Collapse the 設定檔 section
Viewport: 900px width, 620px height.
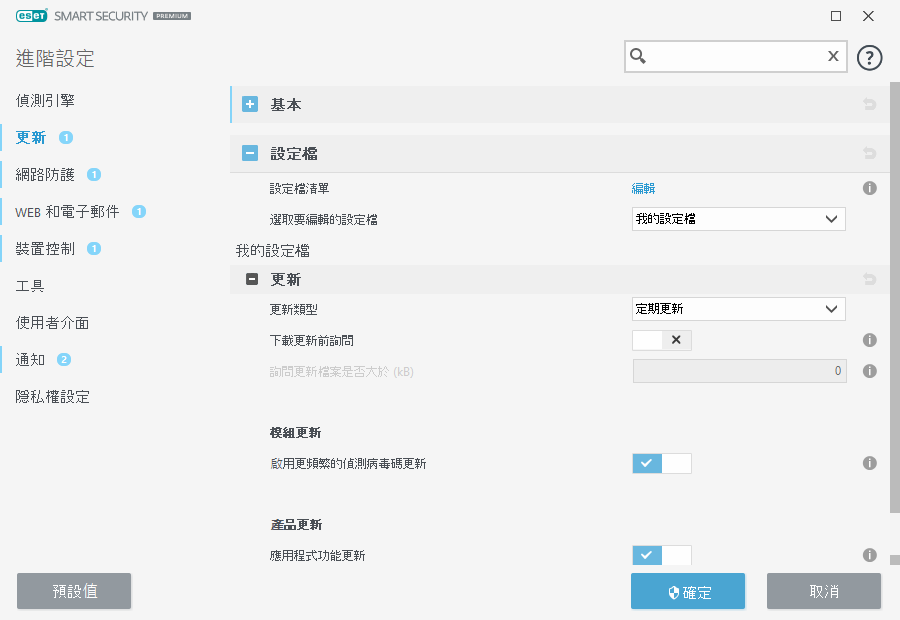[x=250, y=154]
